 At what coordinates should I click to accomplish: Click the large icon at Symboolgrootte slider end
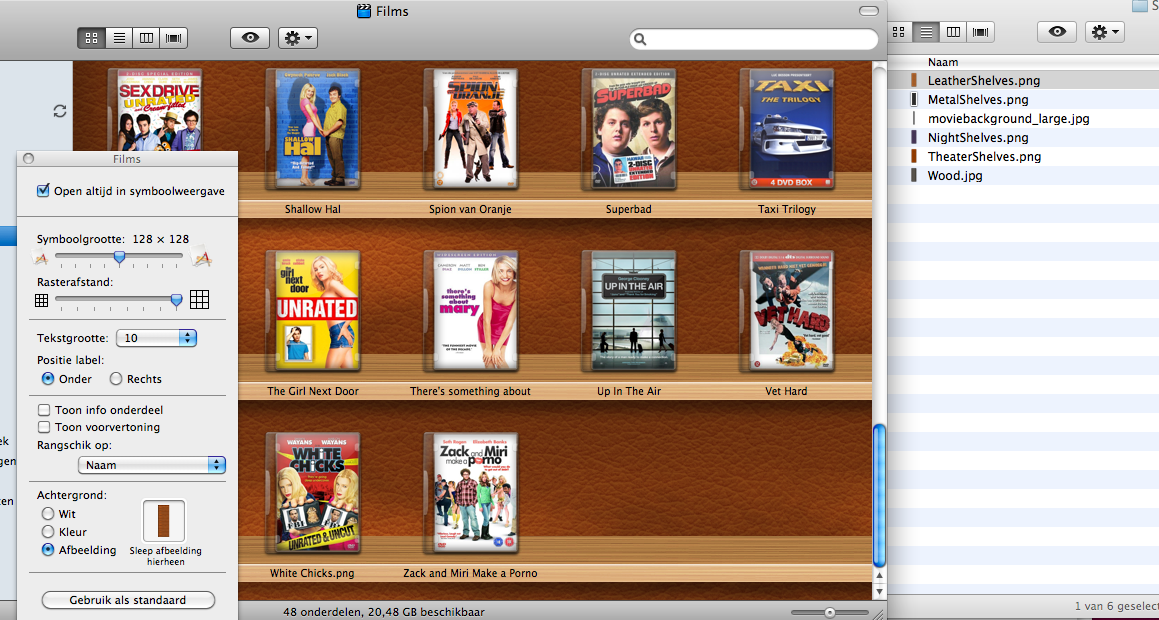pos(201,256)
